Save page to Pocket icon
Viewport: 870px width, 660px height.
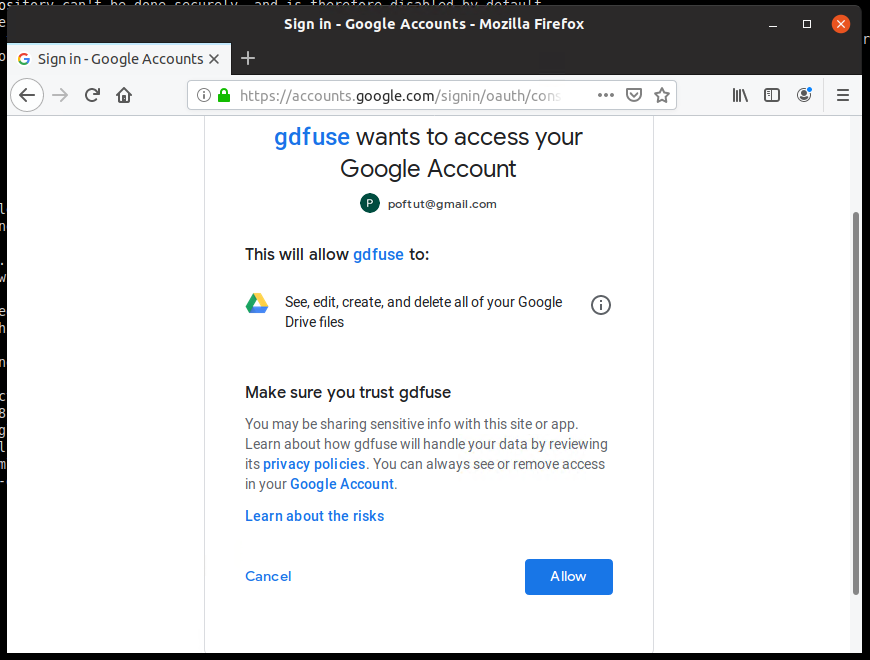[x=634, y=95]
